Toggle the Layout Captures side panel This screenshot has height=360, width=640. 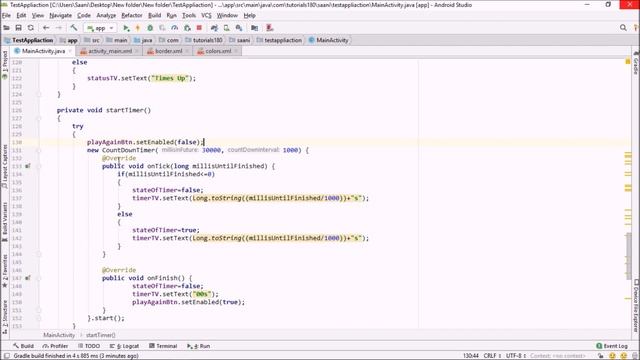(x=4, y=167)
